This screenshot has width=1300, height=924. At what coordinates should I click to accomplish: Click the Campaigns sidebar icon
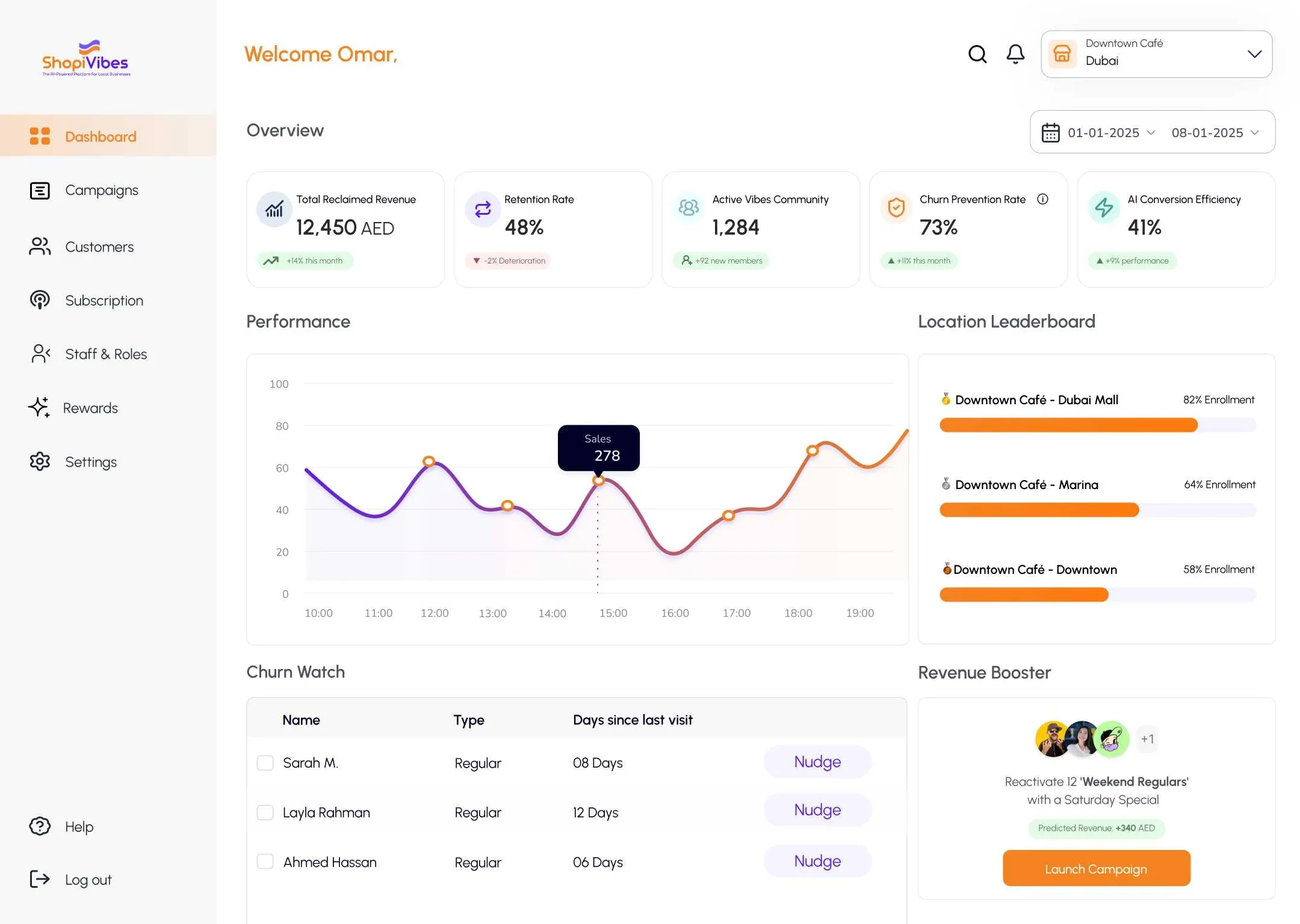click(x=40, y=190)
